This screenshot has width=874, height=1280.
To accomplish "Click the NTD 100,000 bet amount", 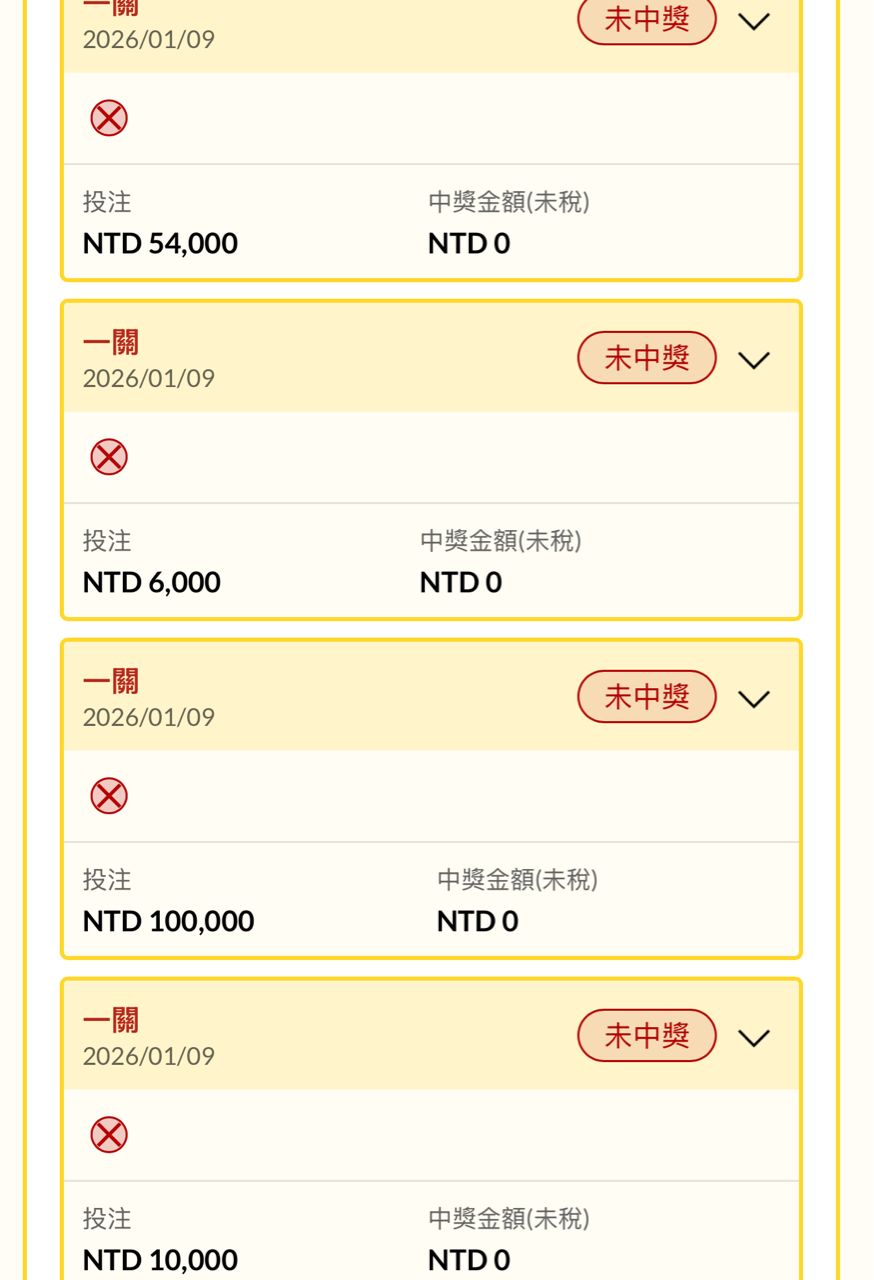I will pos(168,922).
